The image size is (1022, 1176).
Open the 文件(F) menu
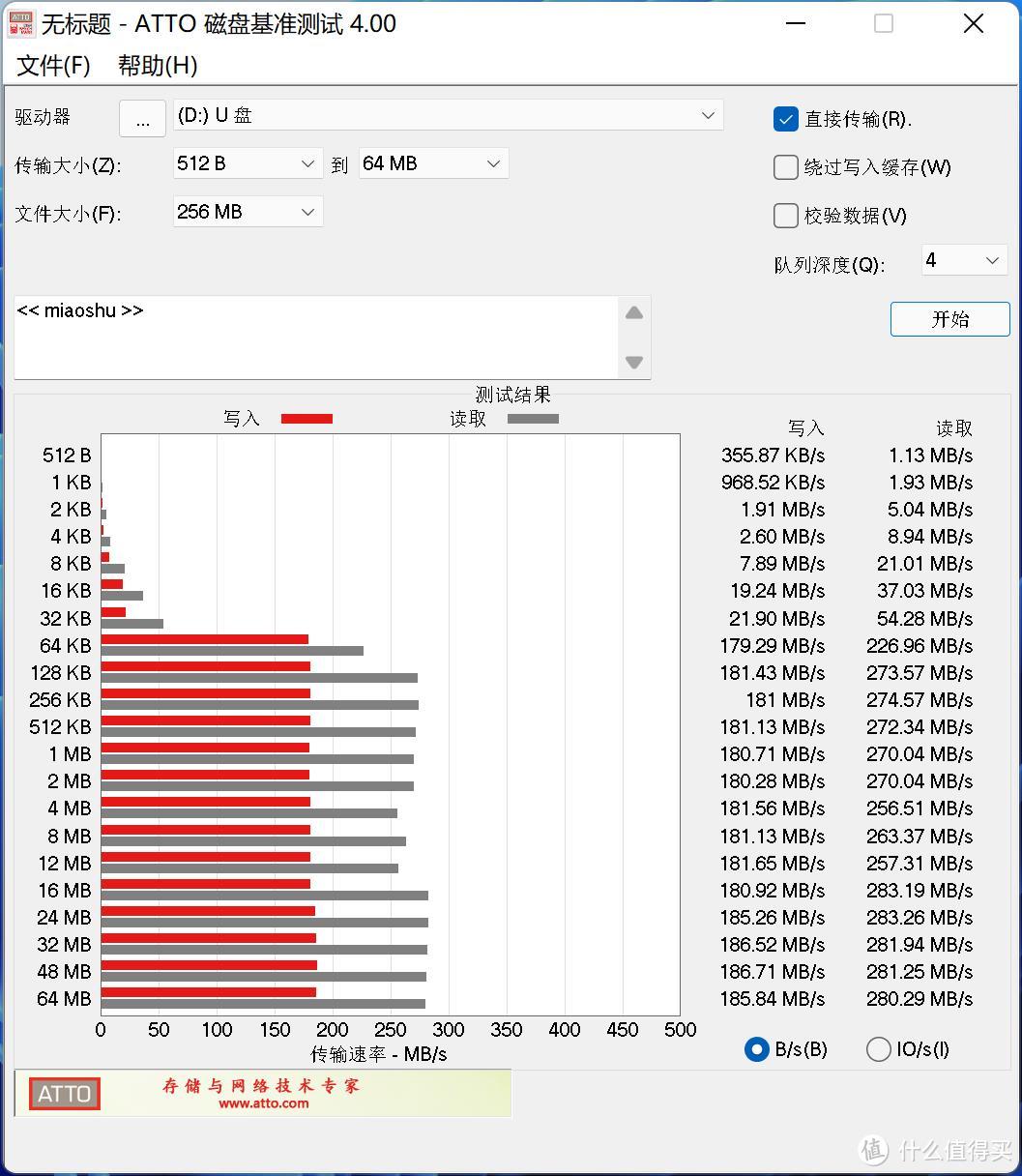[54, 66]
